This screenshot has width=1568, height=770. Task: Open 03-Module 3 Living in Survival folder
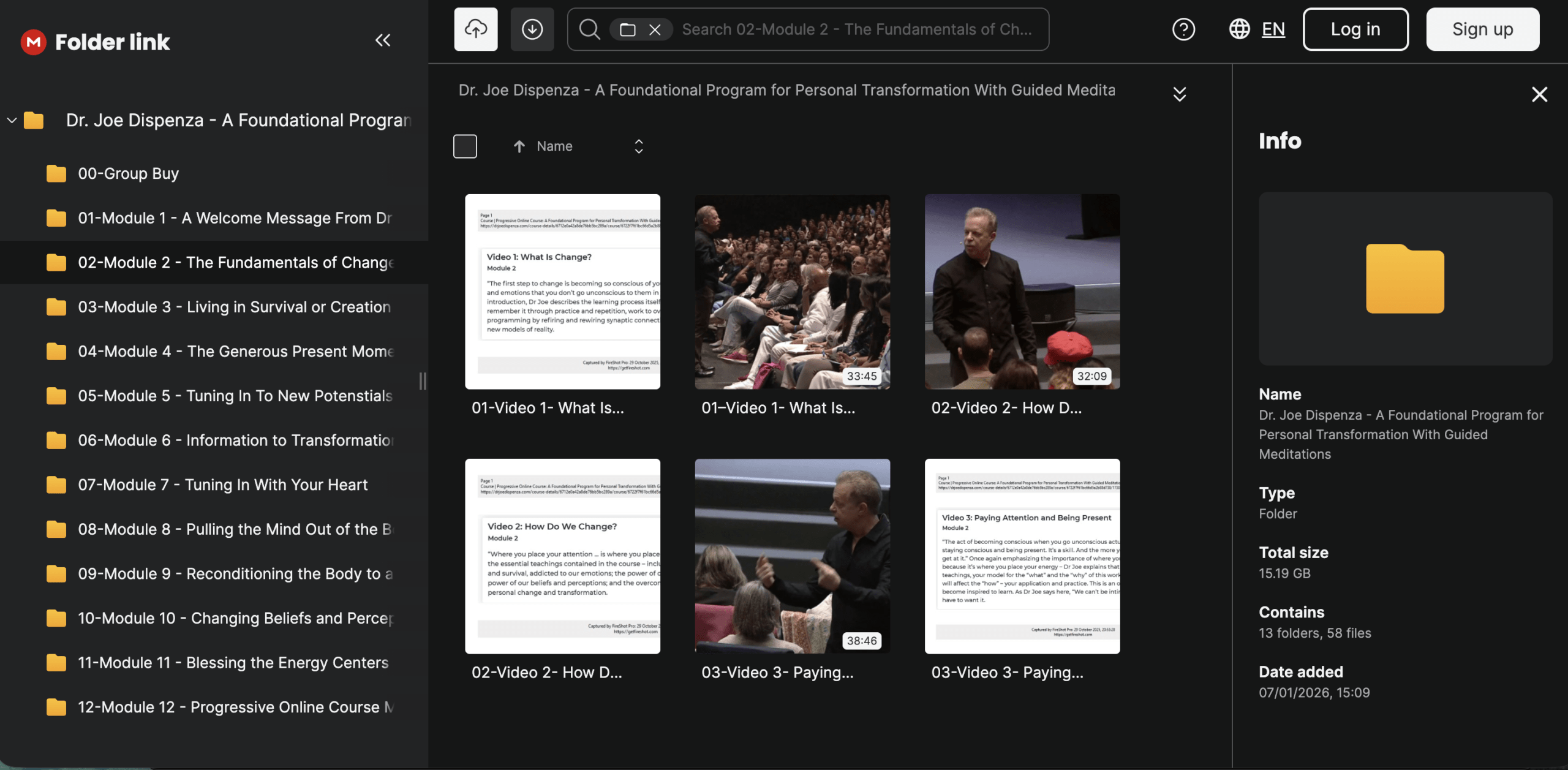point(233,307)
